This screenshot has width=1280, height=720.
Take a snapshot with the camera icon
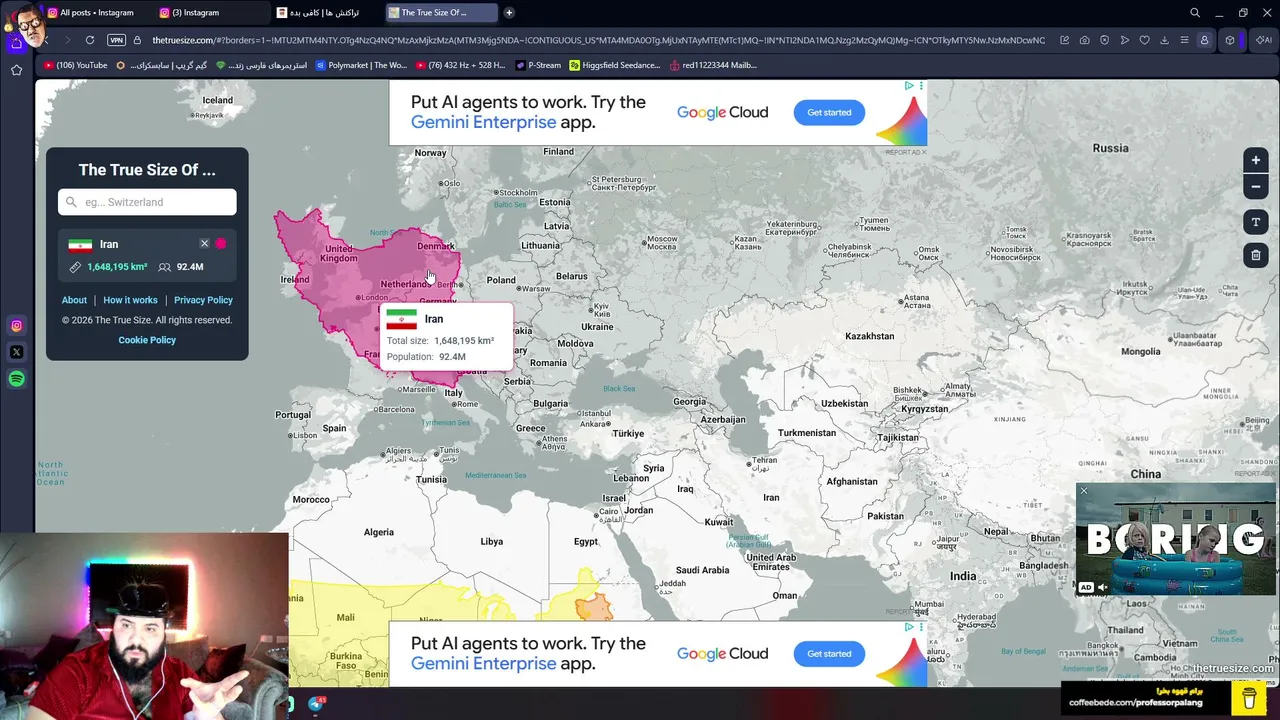click(x=1084, y=40)
